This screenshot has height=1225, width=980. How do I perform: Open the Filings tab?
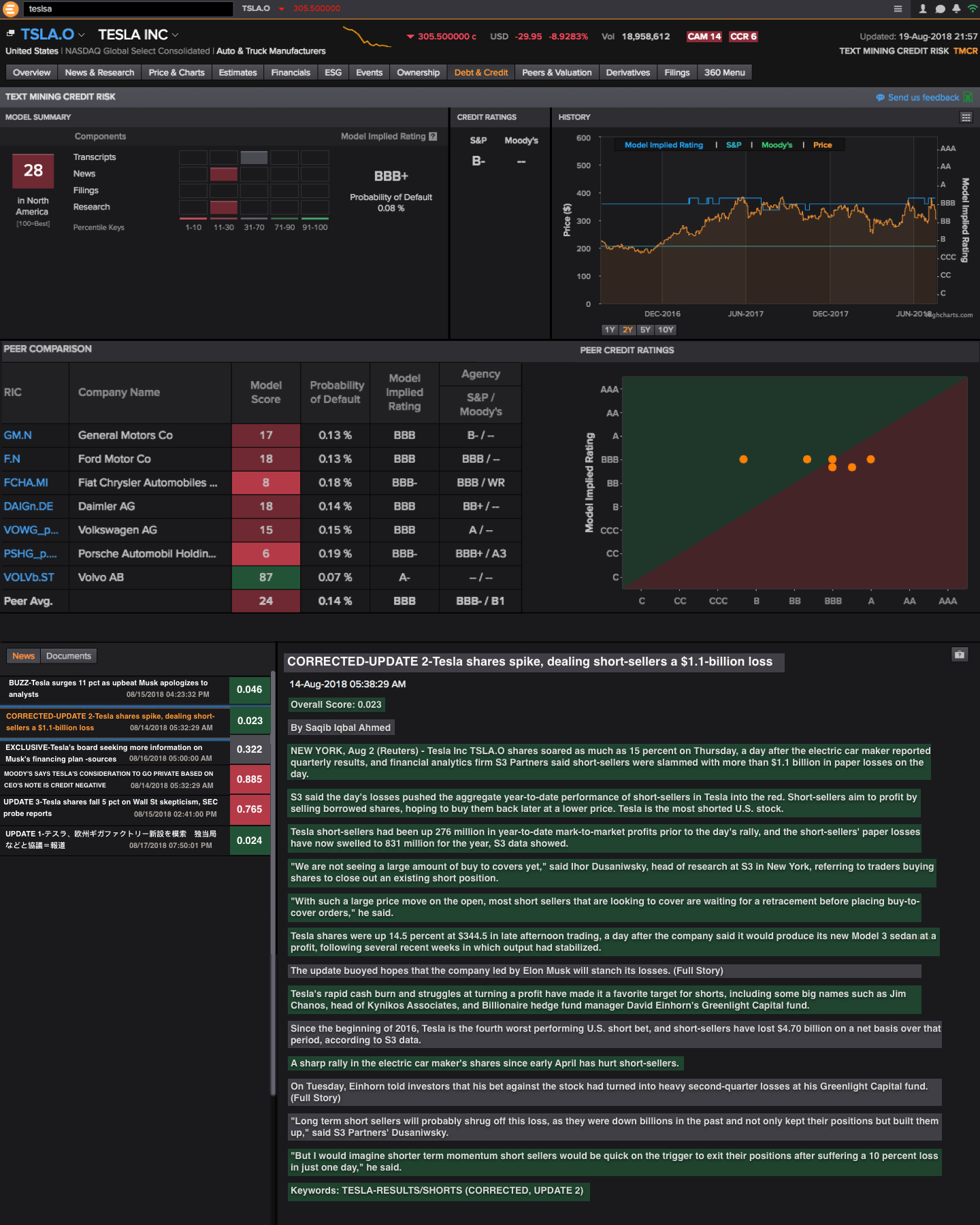tap(676, 73)
